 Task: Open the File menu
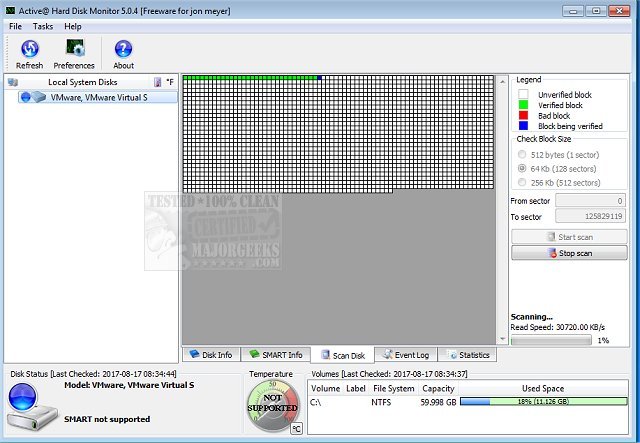(x=15, y=27)
